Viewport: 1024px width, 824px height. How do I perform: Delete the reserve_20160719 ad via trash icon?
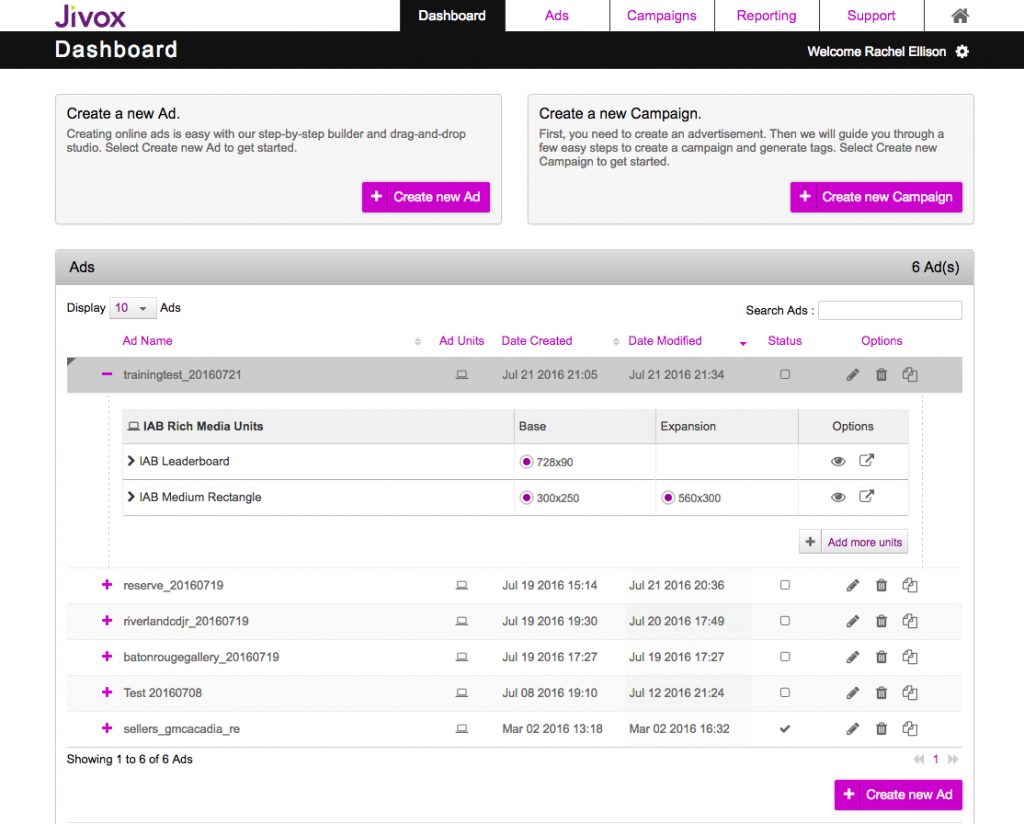click(881, 585)
